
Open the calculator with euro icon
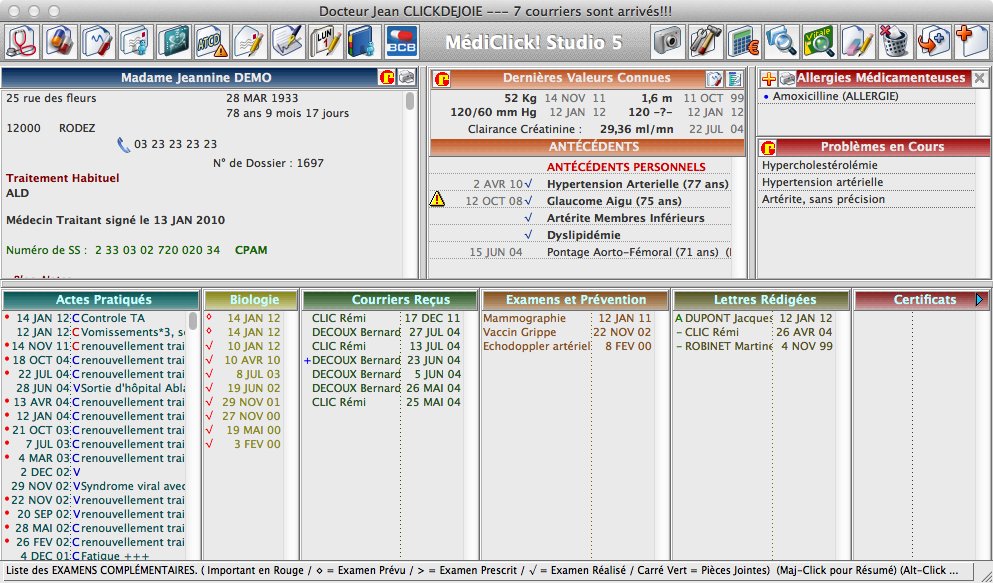745,42
